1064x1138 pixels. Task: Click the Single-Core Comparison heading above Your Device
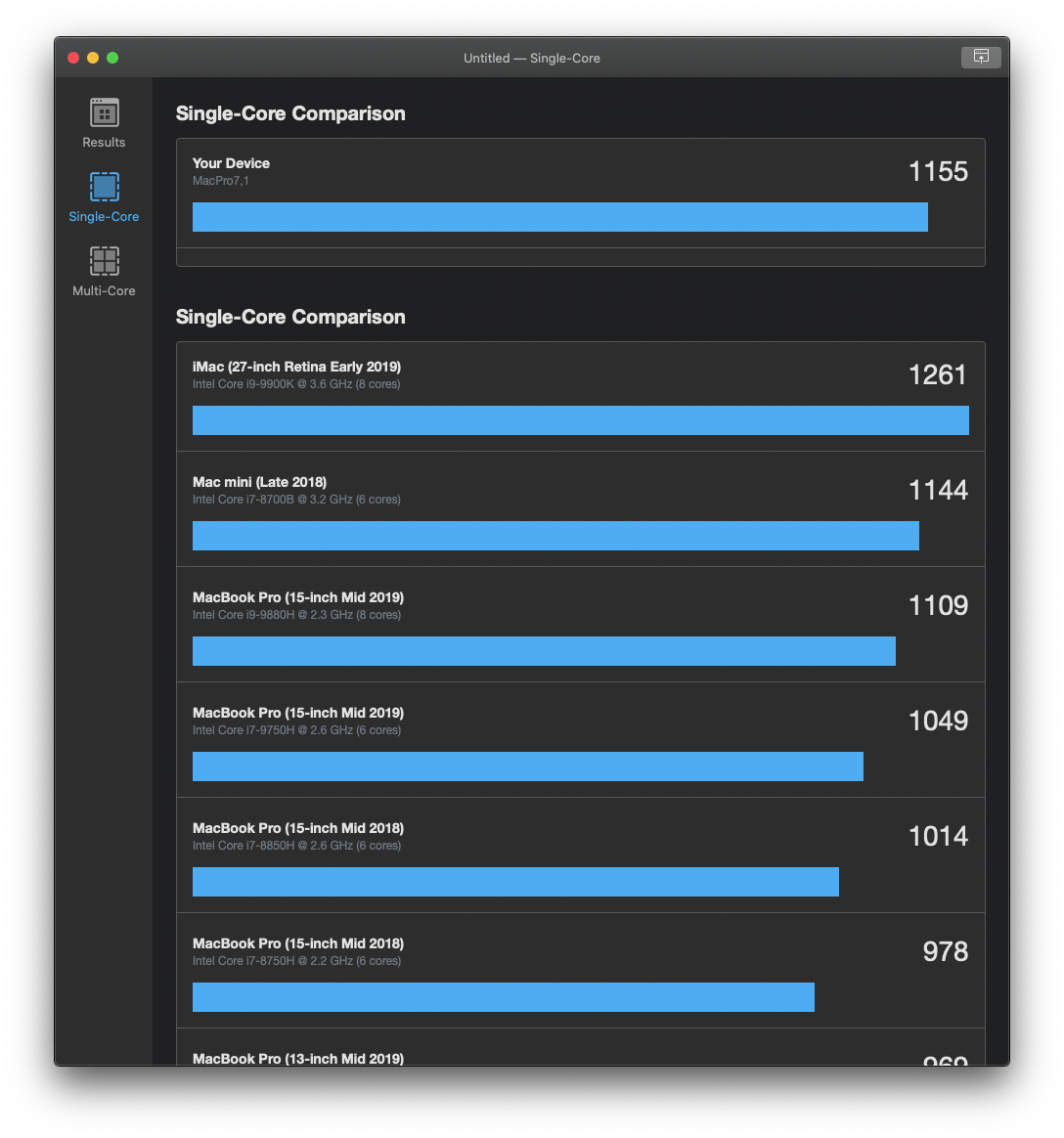click(x=290, y=114)
